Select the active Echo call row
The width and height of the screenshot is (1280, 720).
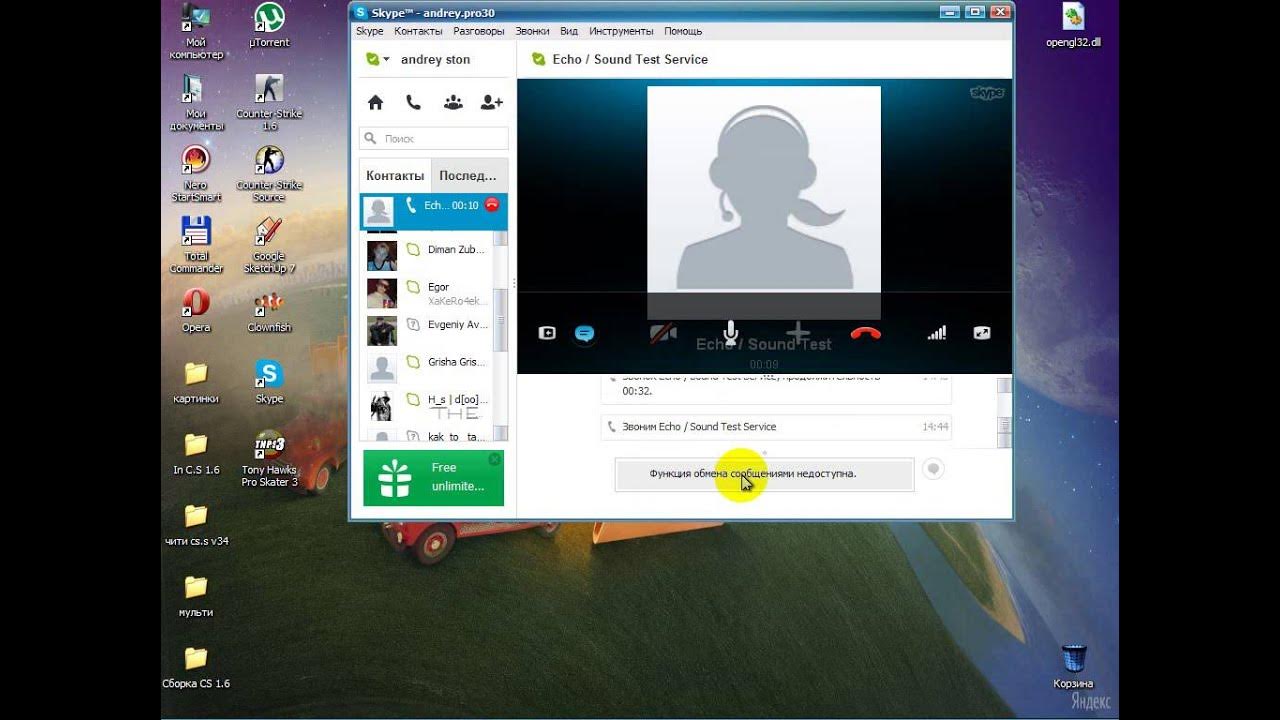point(434,211)
